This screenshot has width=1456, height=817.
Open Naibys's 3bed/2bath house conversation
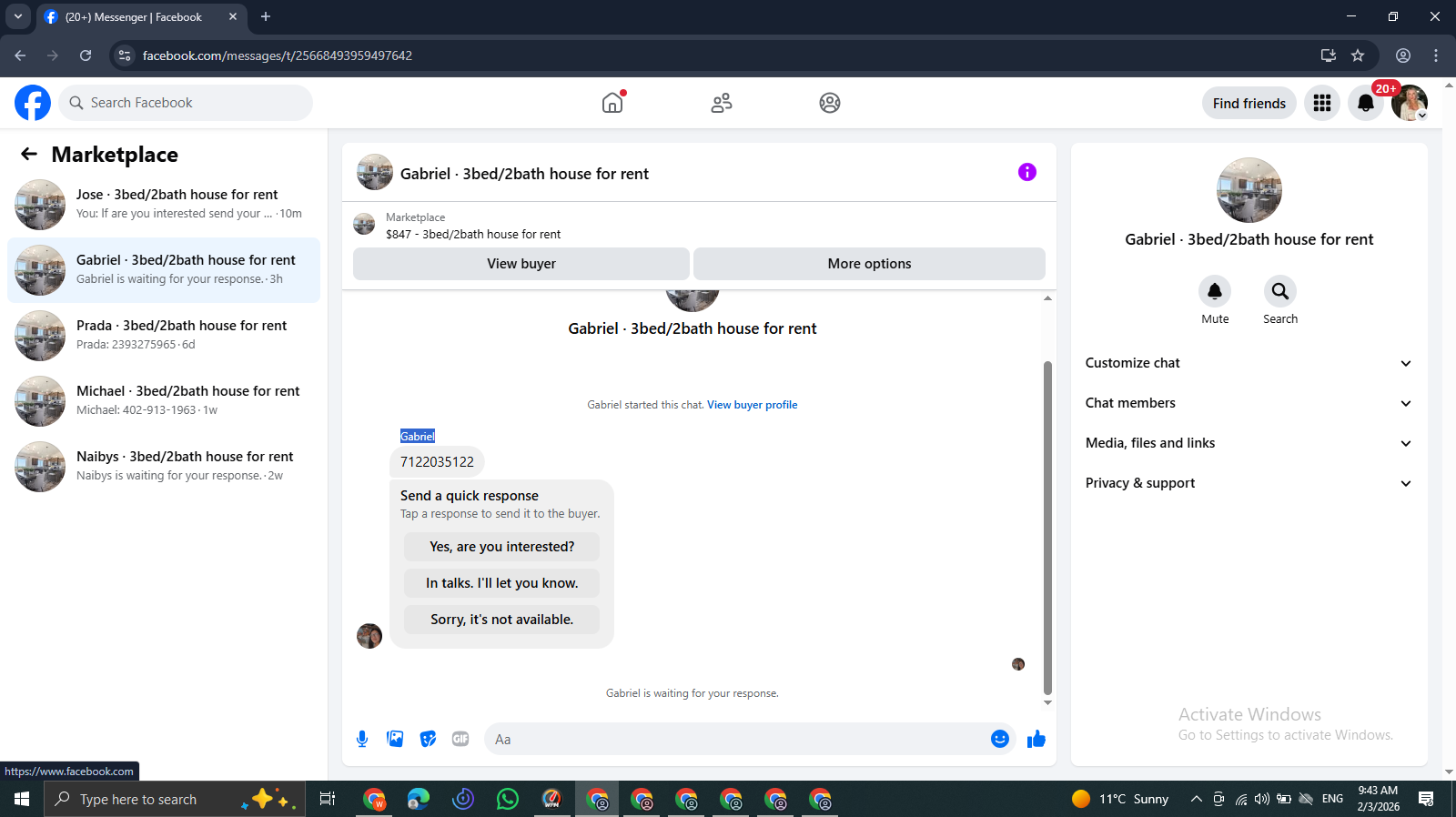point(164,467)
